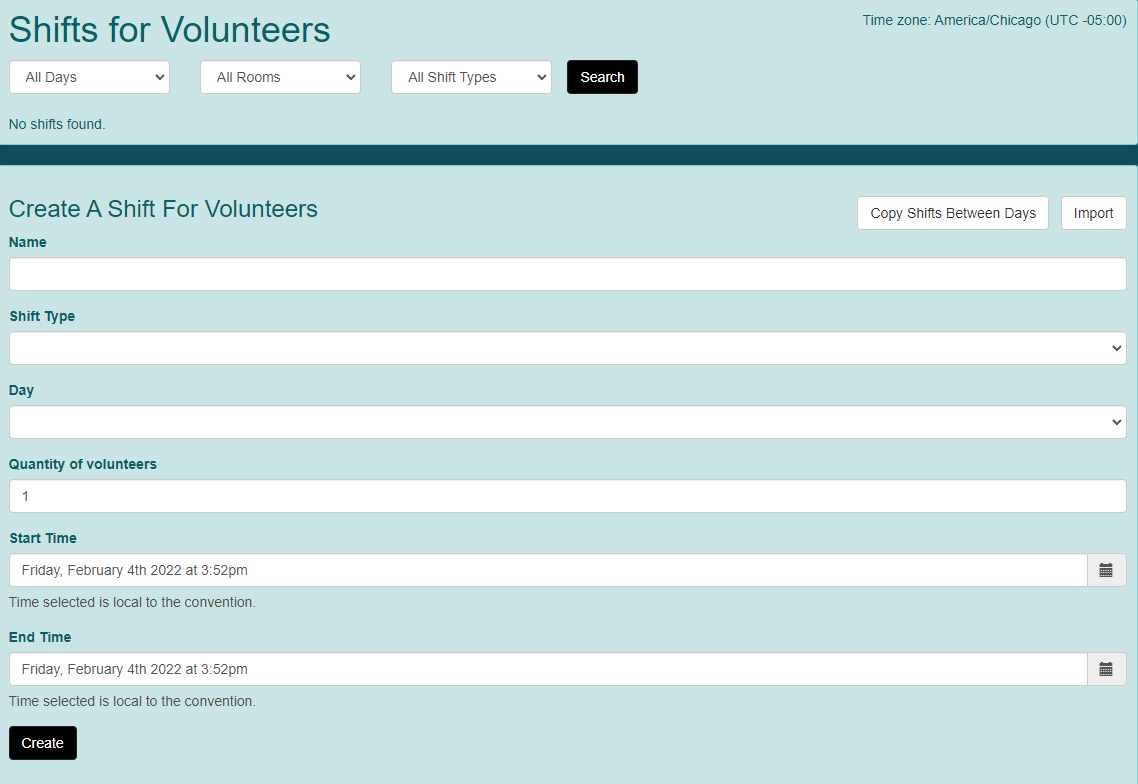Click the Search button
Viewport: 1138px width, 784px height.
[x=602, y=77]
